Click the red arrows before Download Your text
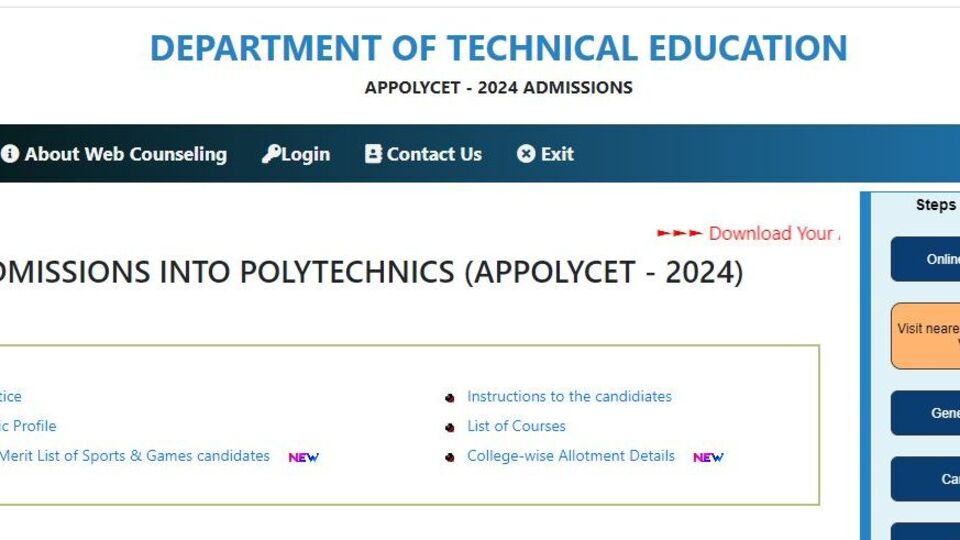Screen dimensions: 960x540 pyautogui.click(x=679, y=233)
